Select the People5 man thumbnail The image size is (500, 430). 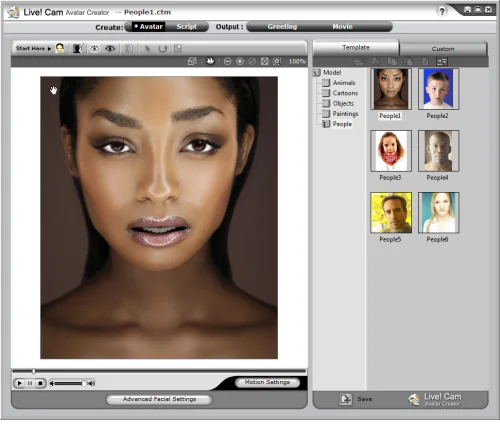[x=391, y=213]
